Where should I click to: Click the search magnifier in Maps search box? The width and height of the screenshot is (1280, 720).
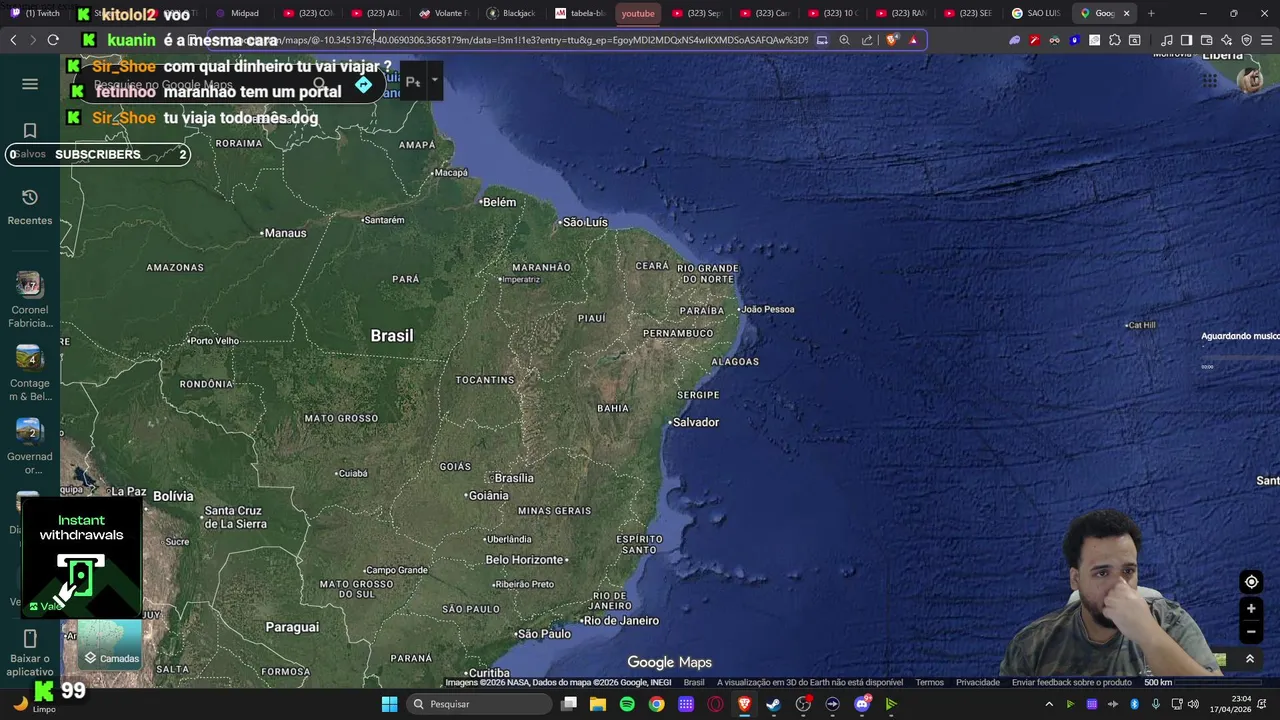click(x=320, y=85)
